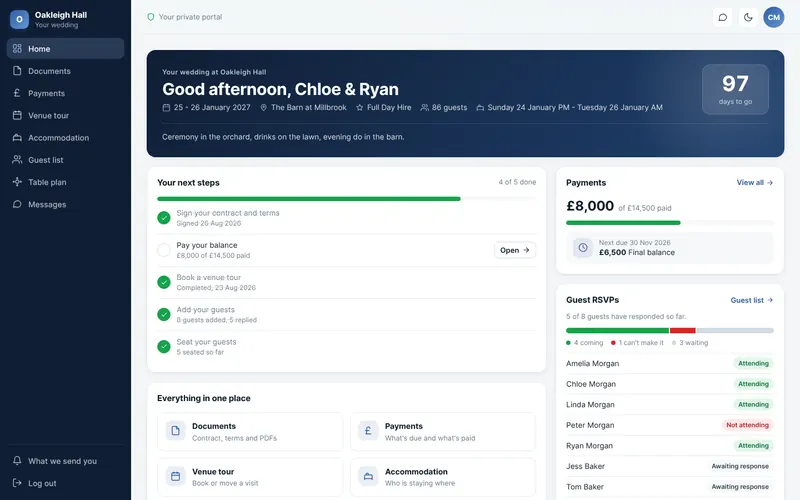The image size is (800, 500).
Task: Click the shield icon beside Your private portal
Action: click(x=151, y=17)
